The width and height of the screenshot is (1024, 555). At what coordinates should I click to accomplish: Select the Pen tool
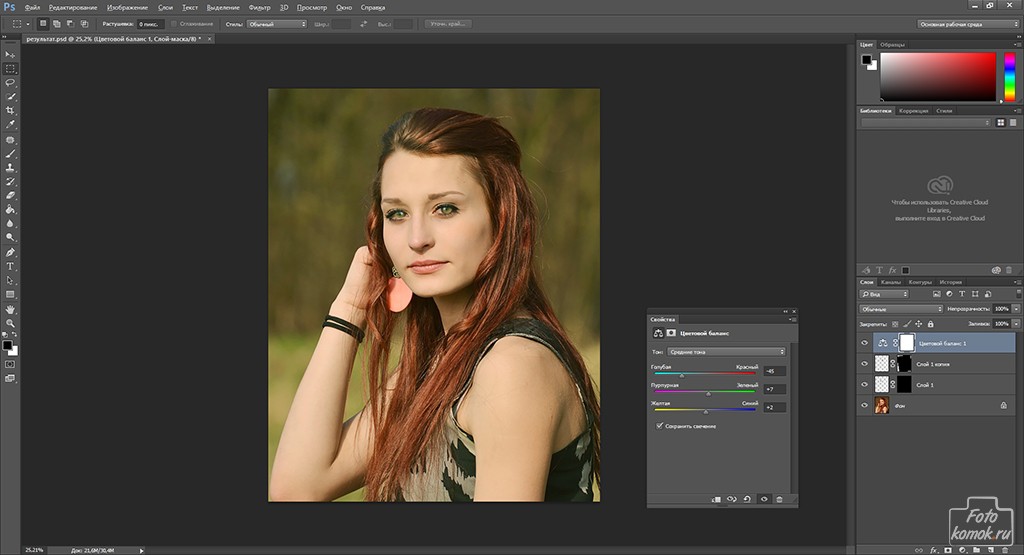pos(10,252)
